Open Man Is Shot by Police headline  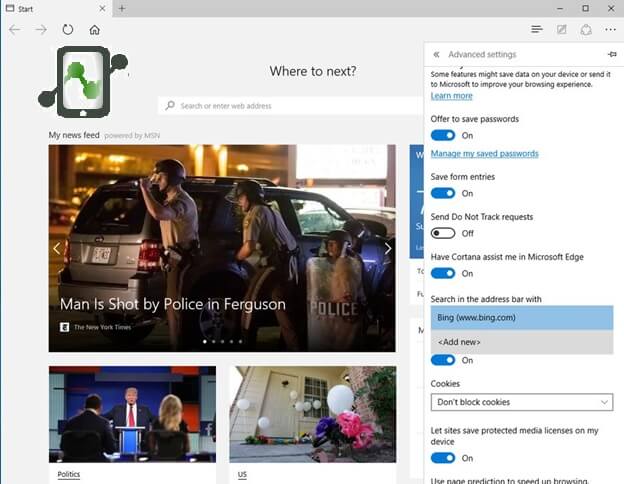[173, 304]
